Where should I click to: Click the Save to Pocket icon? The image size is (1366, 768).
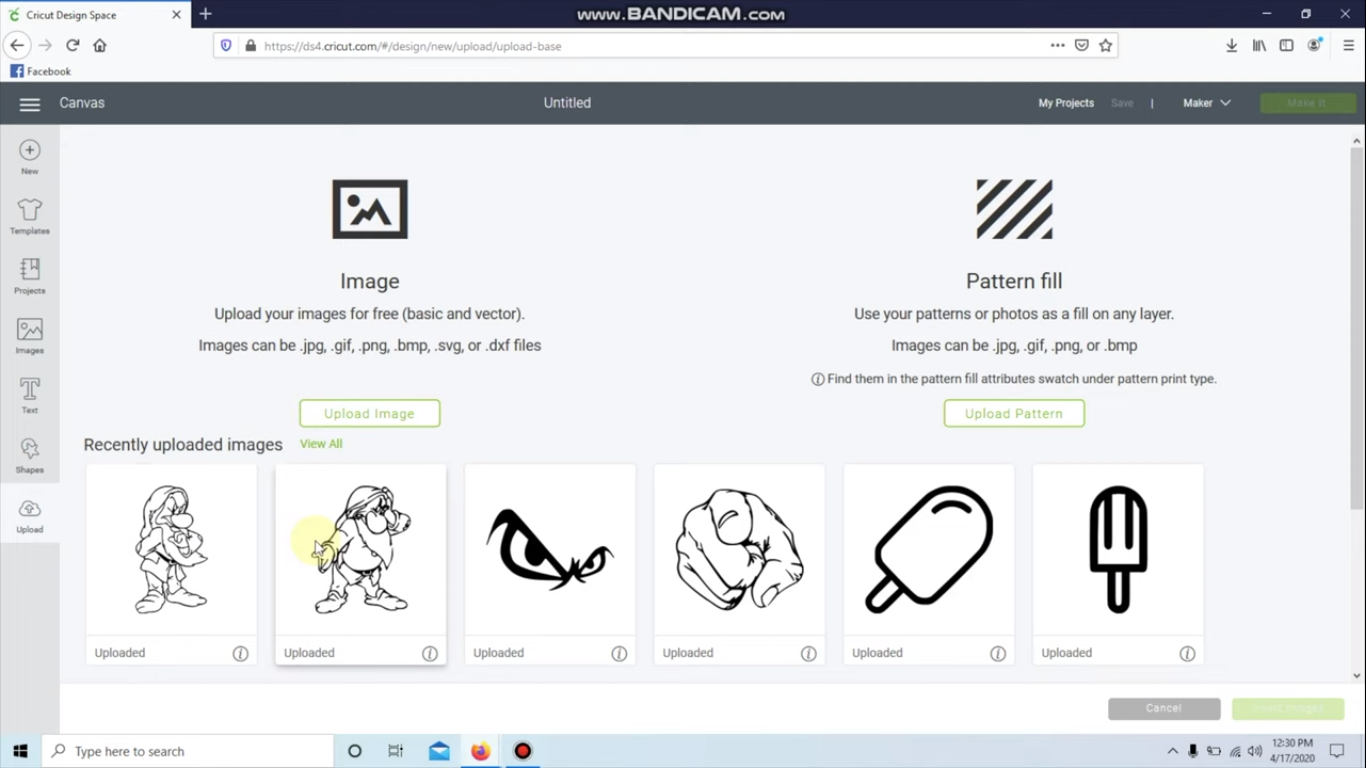1081,45
